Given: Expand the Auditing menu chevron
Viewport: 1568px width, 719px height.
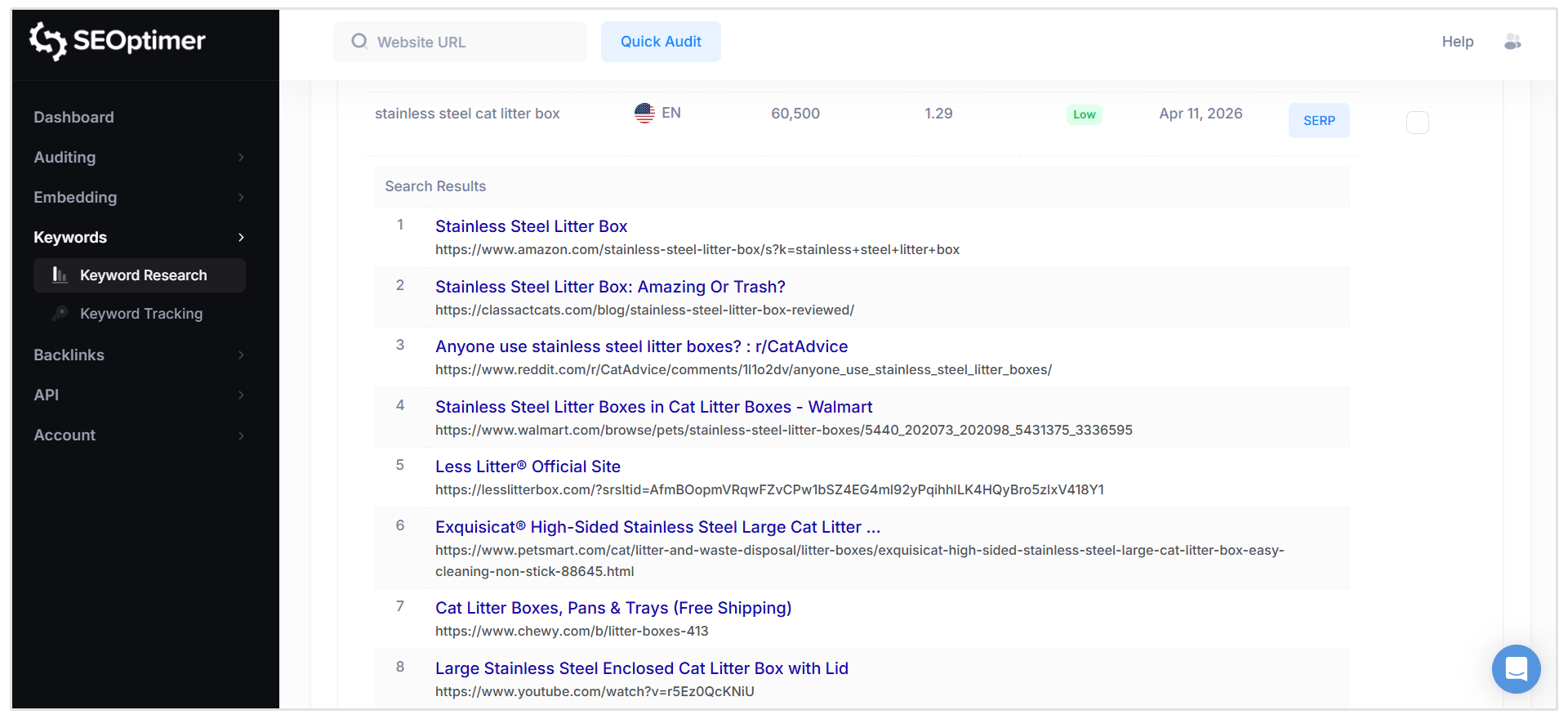Looking at the screenshot, I should coord(241,157).
